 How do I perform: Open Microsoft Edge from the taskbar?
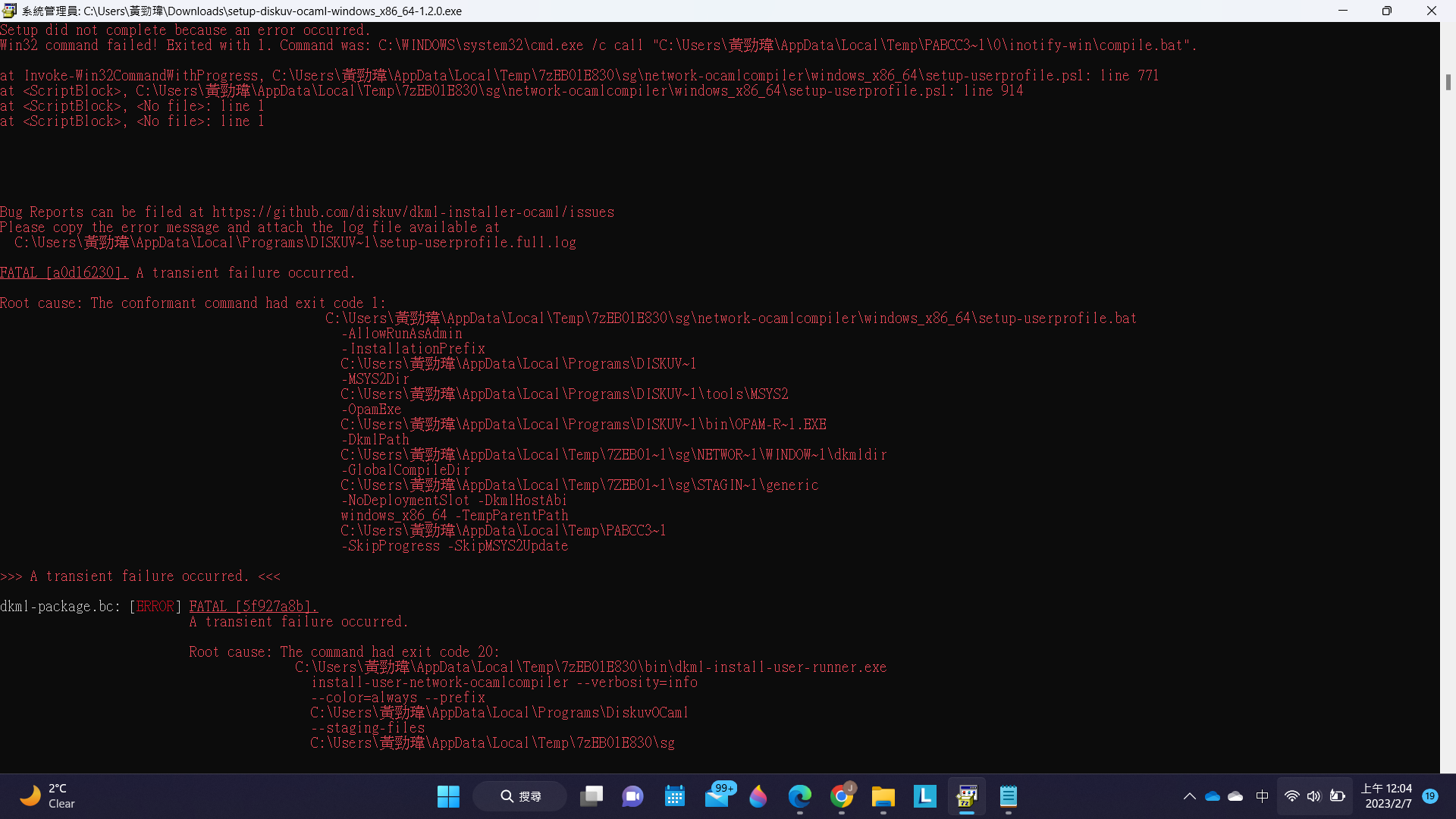pyautogui.click(x=800, y=796)
